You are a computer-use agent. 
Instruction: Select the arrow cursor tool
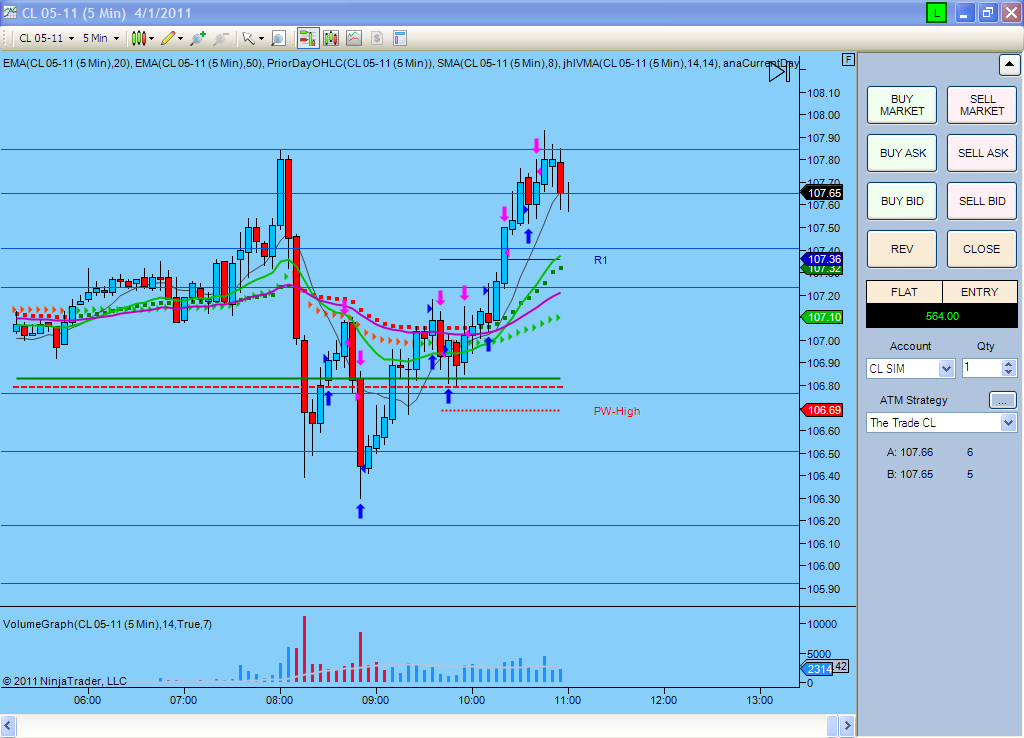coord(248,39)
